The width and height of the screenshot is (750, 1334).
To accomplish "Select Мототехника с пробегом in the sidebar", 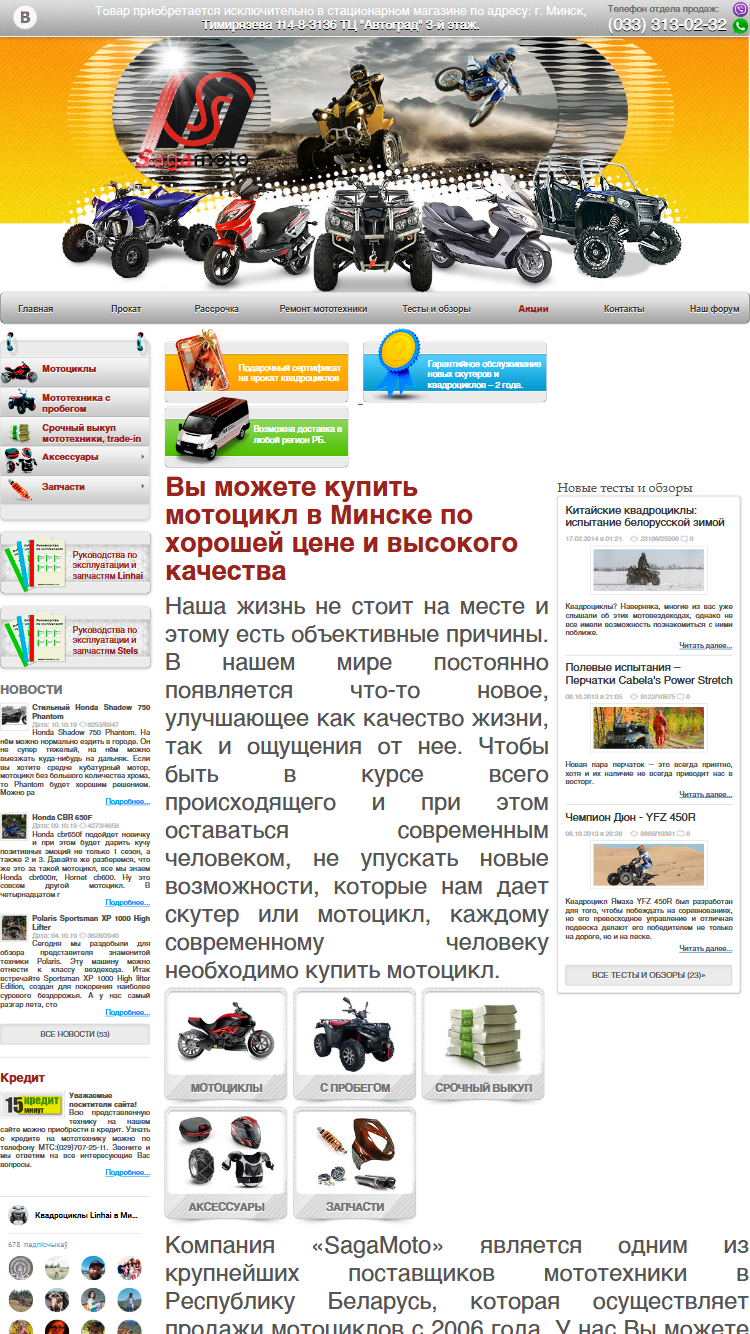I will coord(76,403).
